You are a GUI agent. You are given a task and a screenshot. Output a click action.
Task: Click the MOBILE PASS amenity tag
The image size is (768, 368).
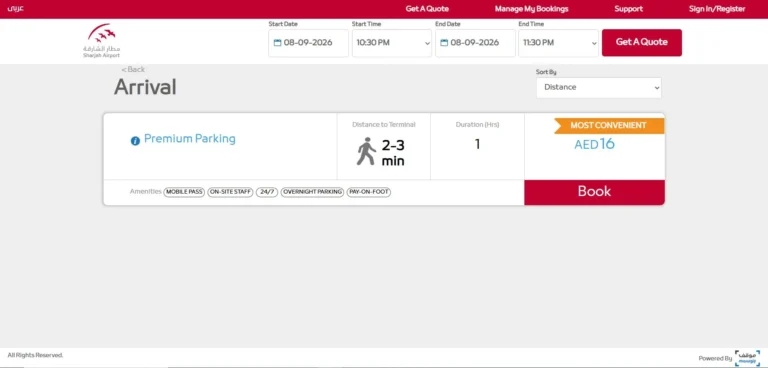coord(184,192)
